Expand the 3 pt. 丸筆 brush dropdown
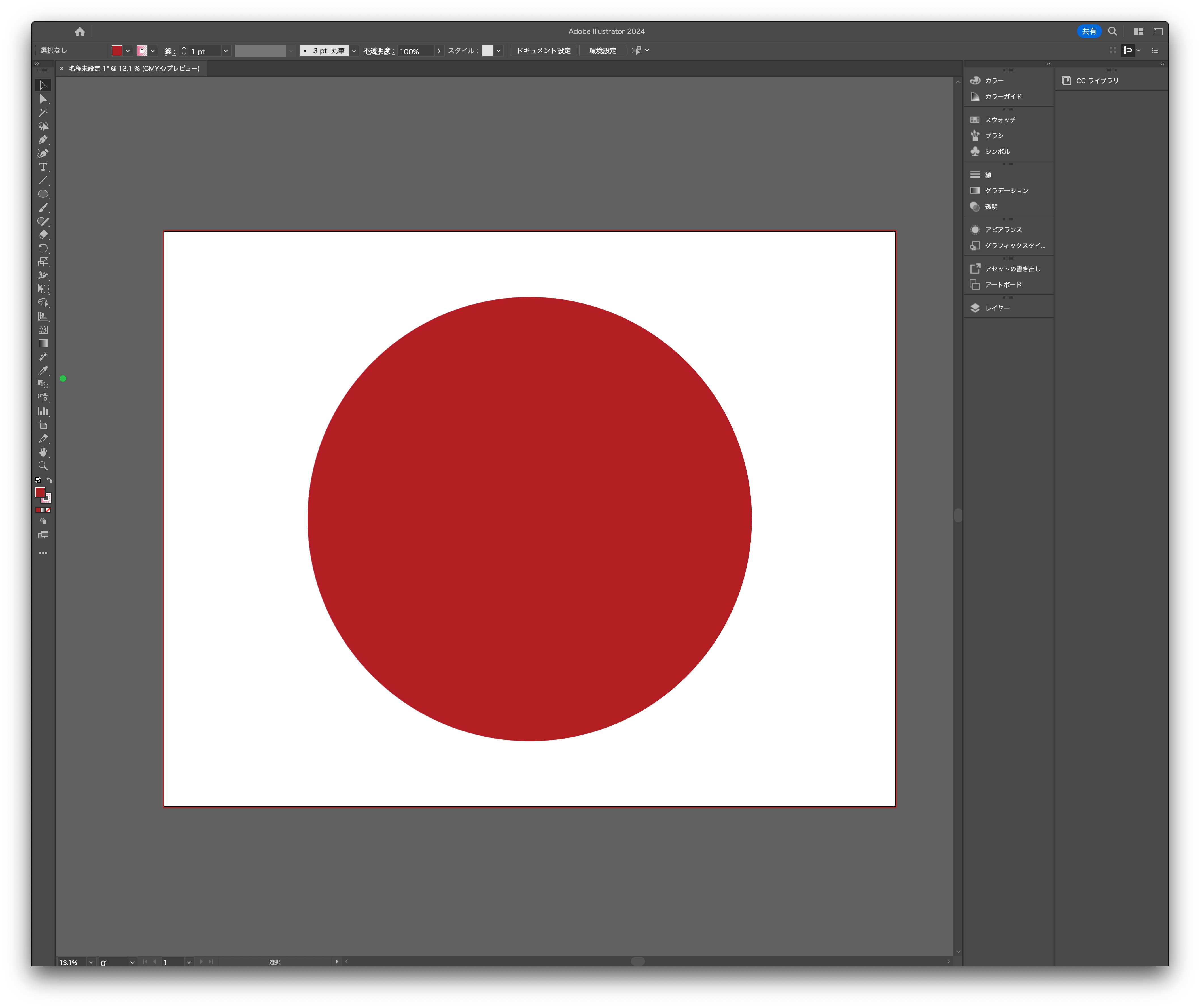Image resolution: width=1200 pixels, height=1008 pixels. pyautogui.click(x=354, y=51)
